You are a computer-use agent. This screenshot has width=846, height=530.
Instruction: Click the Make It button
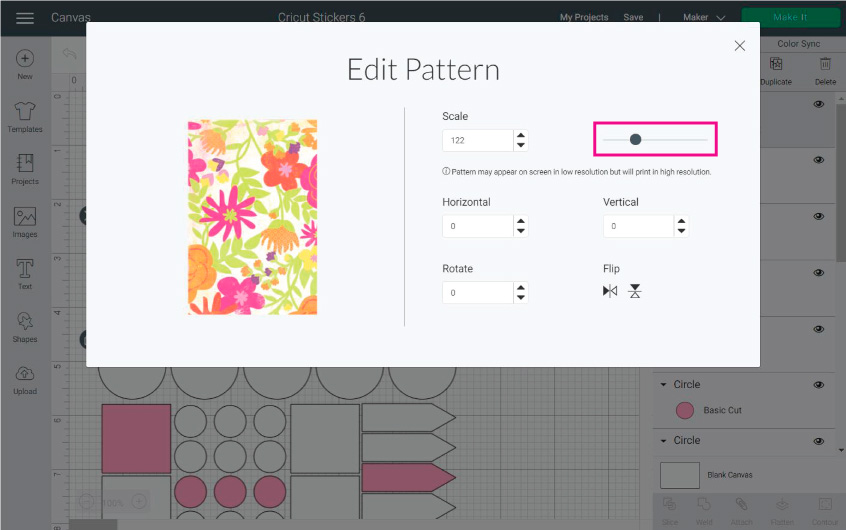(790, 17)
